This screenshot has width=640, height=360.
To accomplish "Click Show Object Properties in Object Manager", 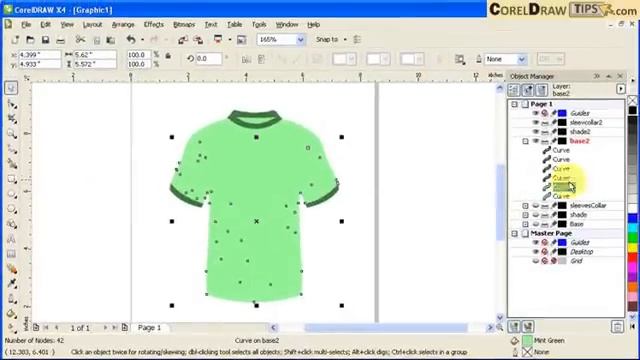I will [513, 90].
